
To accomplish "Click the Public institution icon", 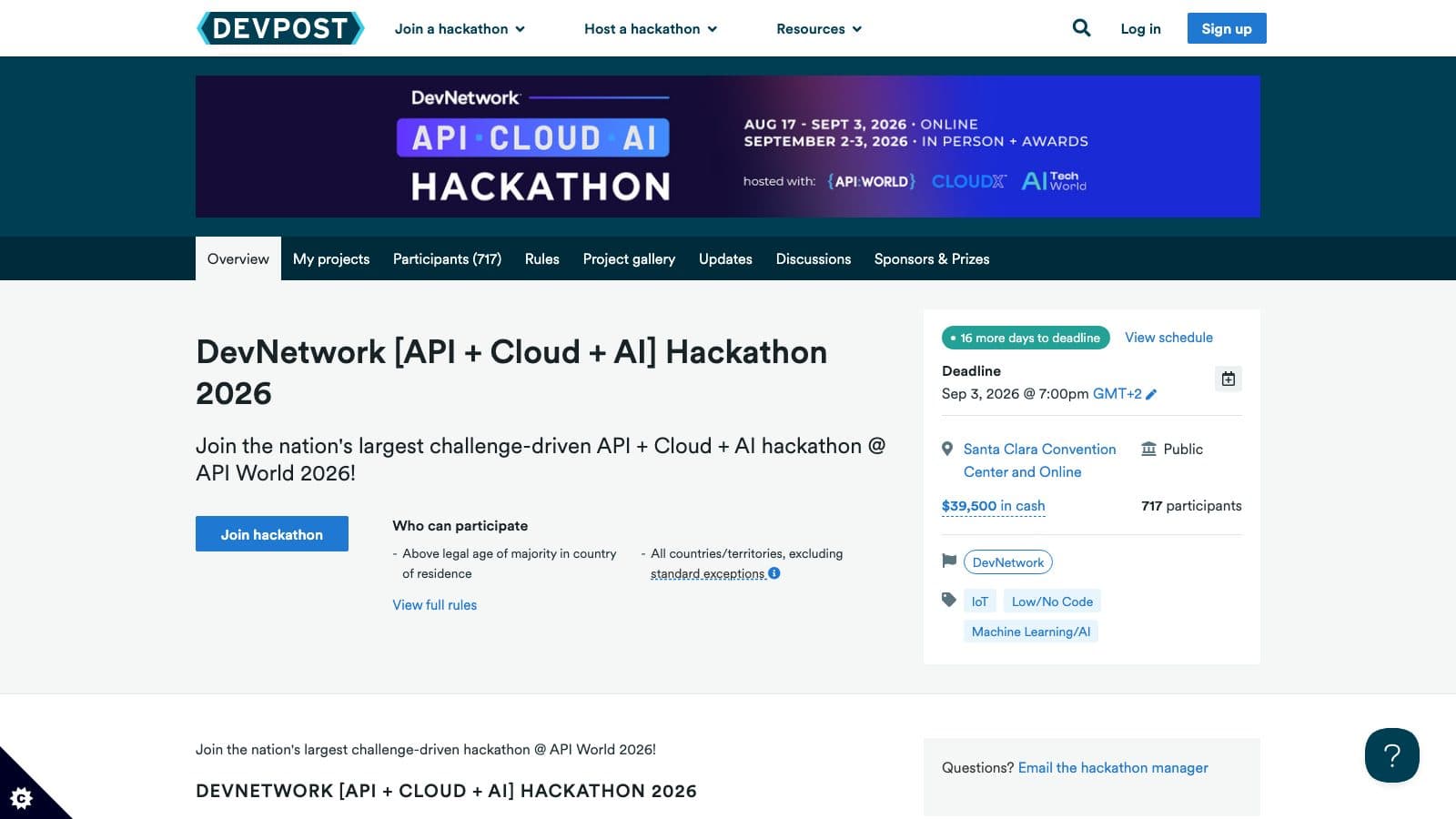I will (x=1148, y=449).
